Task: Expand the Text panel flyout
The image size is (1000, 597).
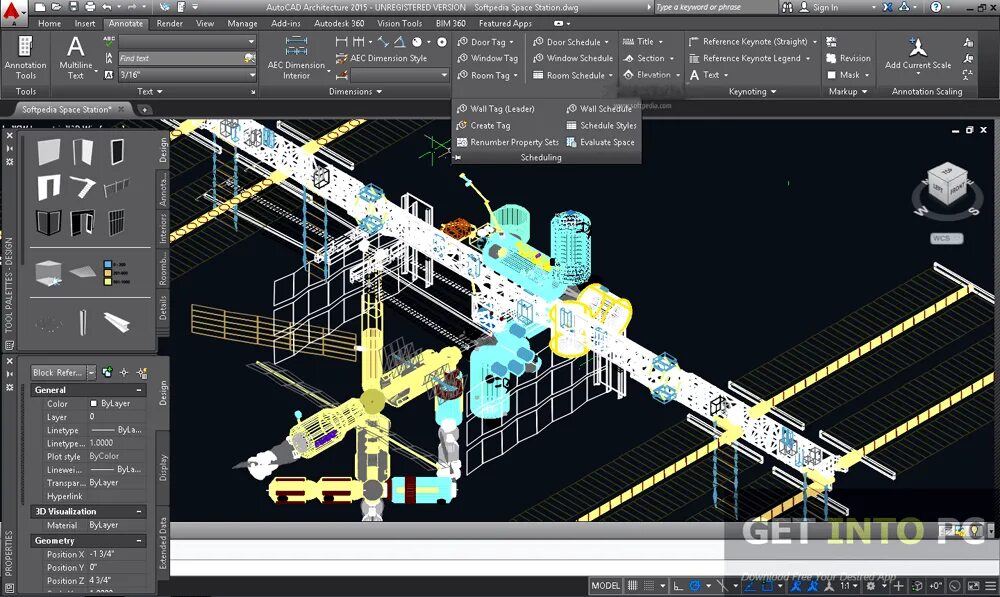Action: [x=150, y=91]
